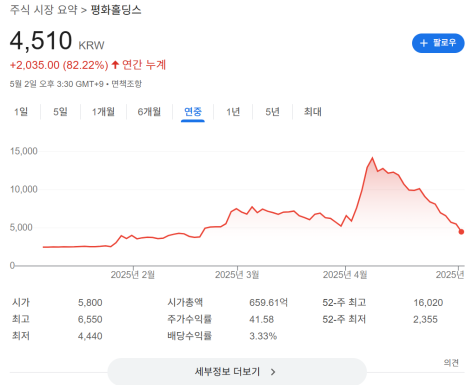Click the 평화홀딩스 stock name heading
The height and width of the screenshot is (385, 466).
point(116,10)
